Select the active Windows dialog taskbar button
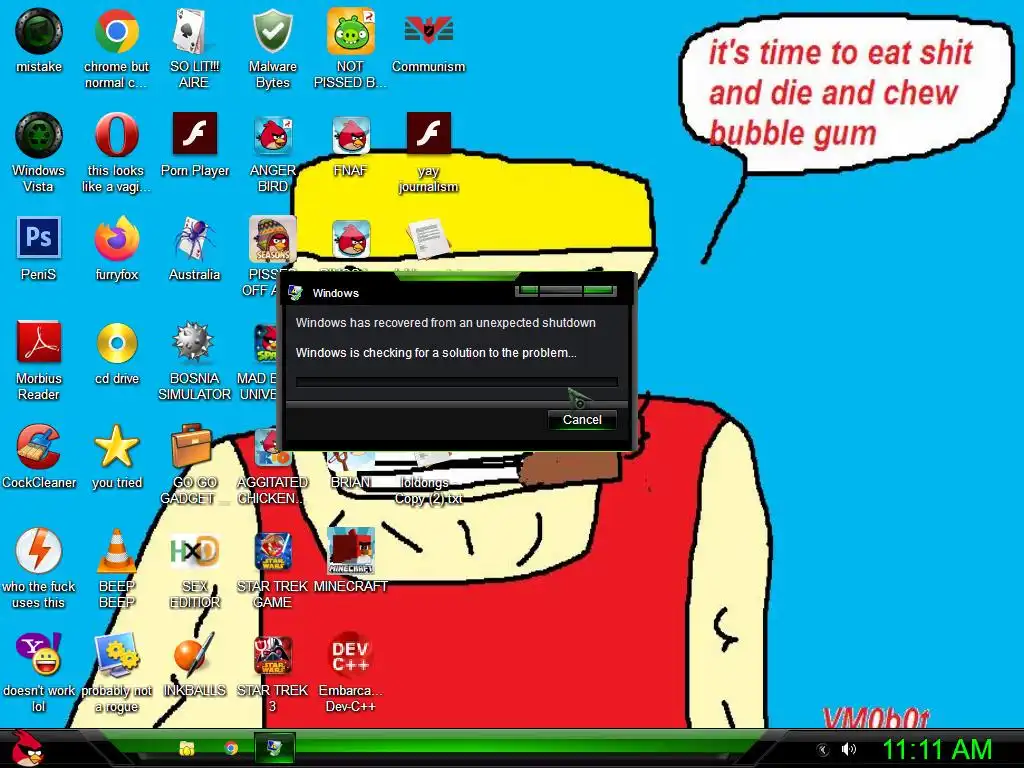Screen dimensions: 1024x768 (x=274, y=748)
